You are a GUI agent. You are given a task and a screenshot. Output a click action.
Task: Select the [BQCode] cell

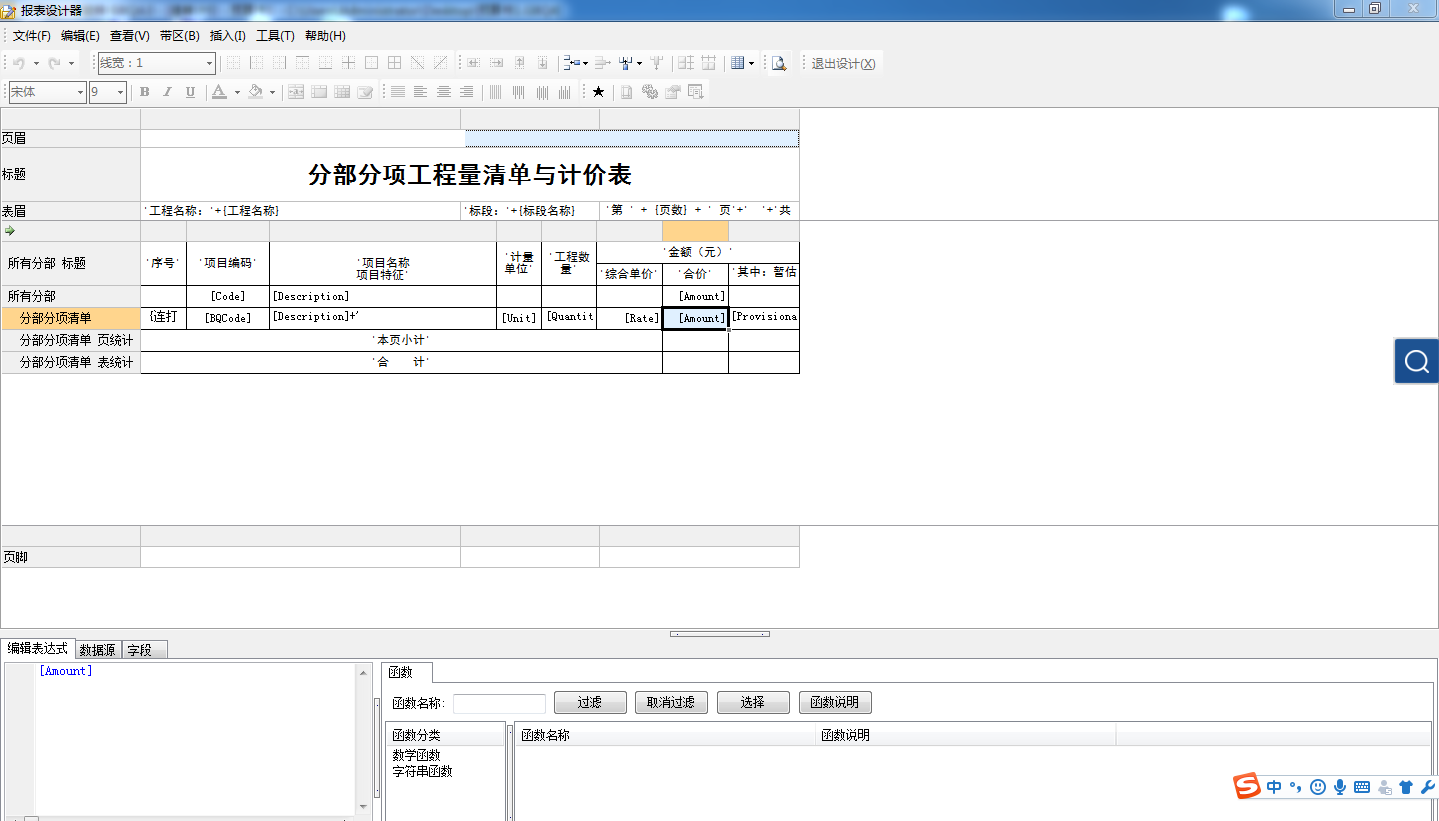coord(228,318)
